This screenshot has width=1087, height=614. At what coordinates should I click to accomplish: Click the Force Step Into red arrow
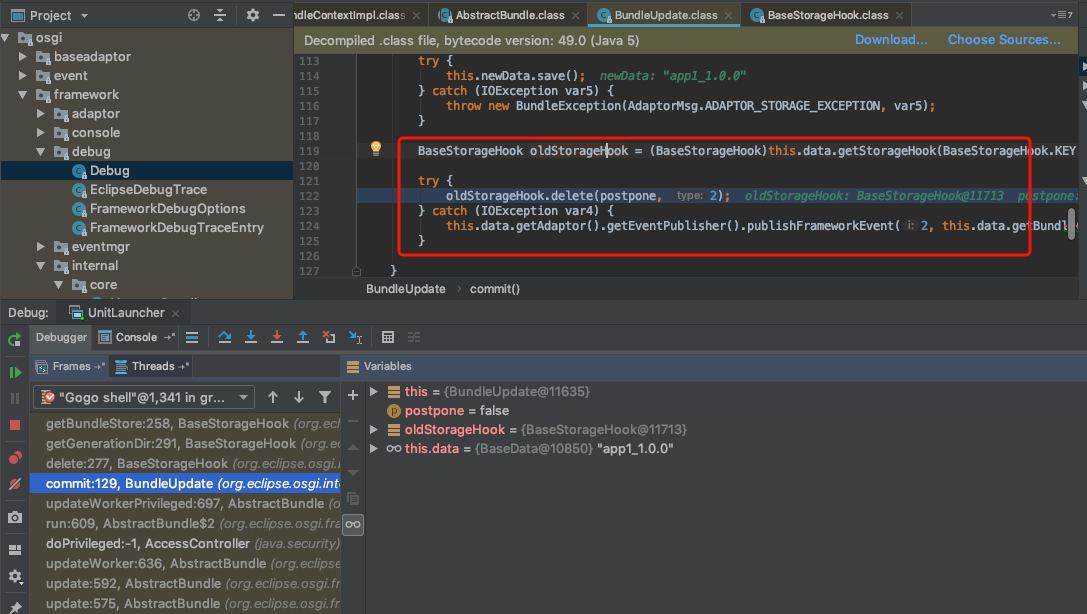[277, 337]
